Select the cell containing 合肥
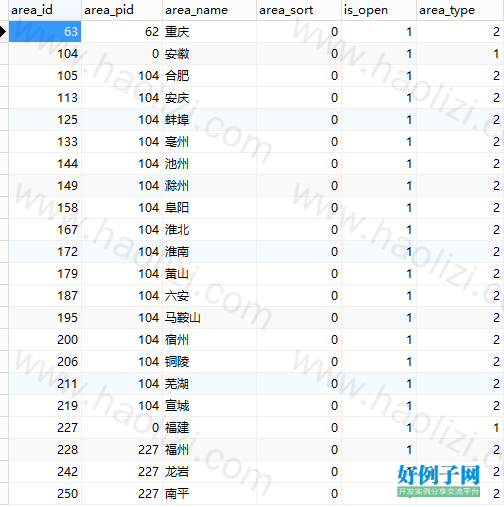The height and width of the screenshot is (507, 504). coord(209,76)
